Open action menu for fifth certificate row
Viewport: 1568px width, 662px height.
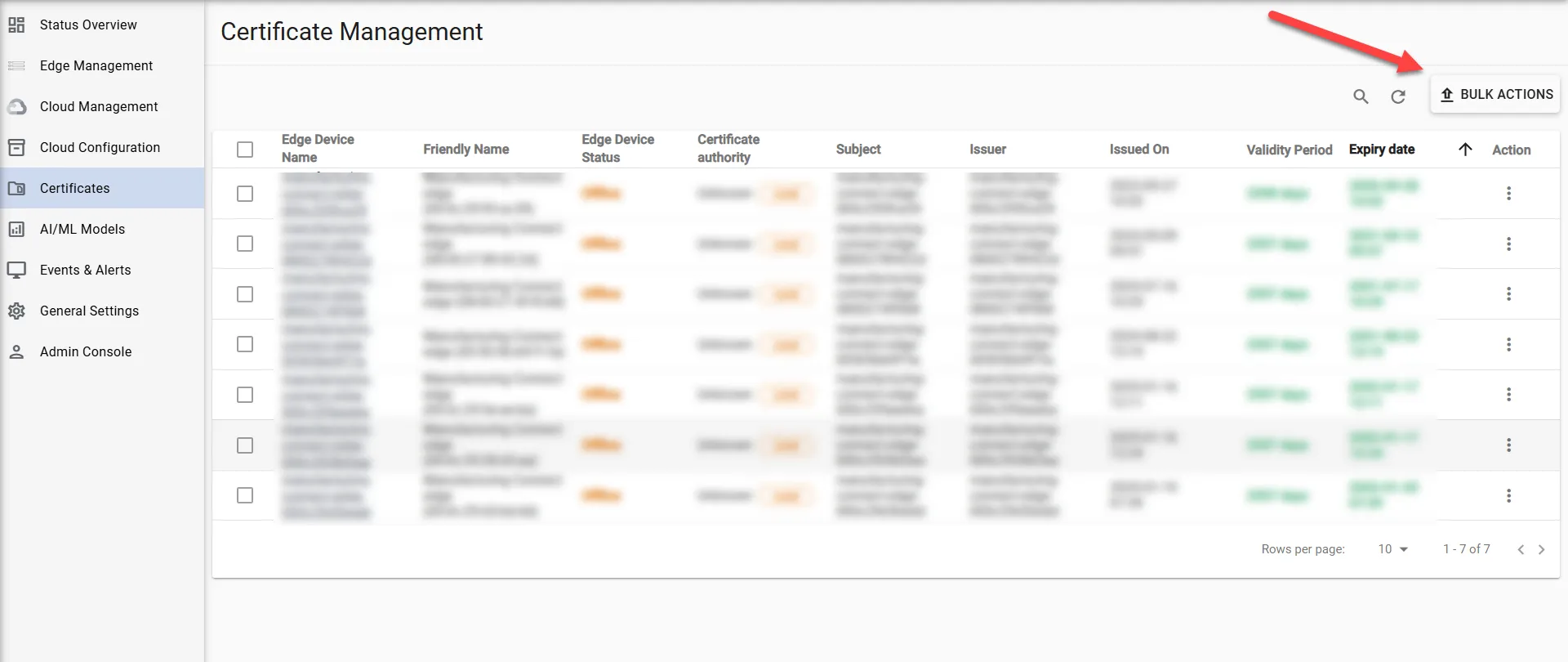1508,395
